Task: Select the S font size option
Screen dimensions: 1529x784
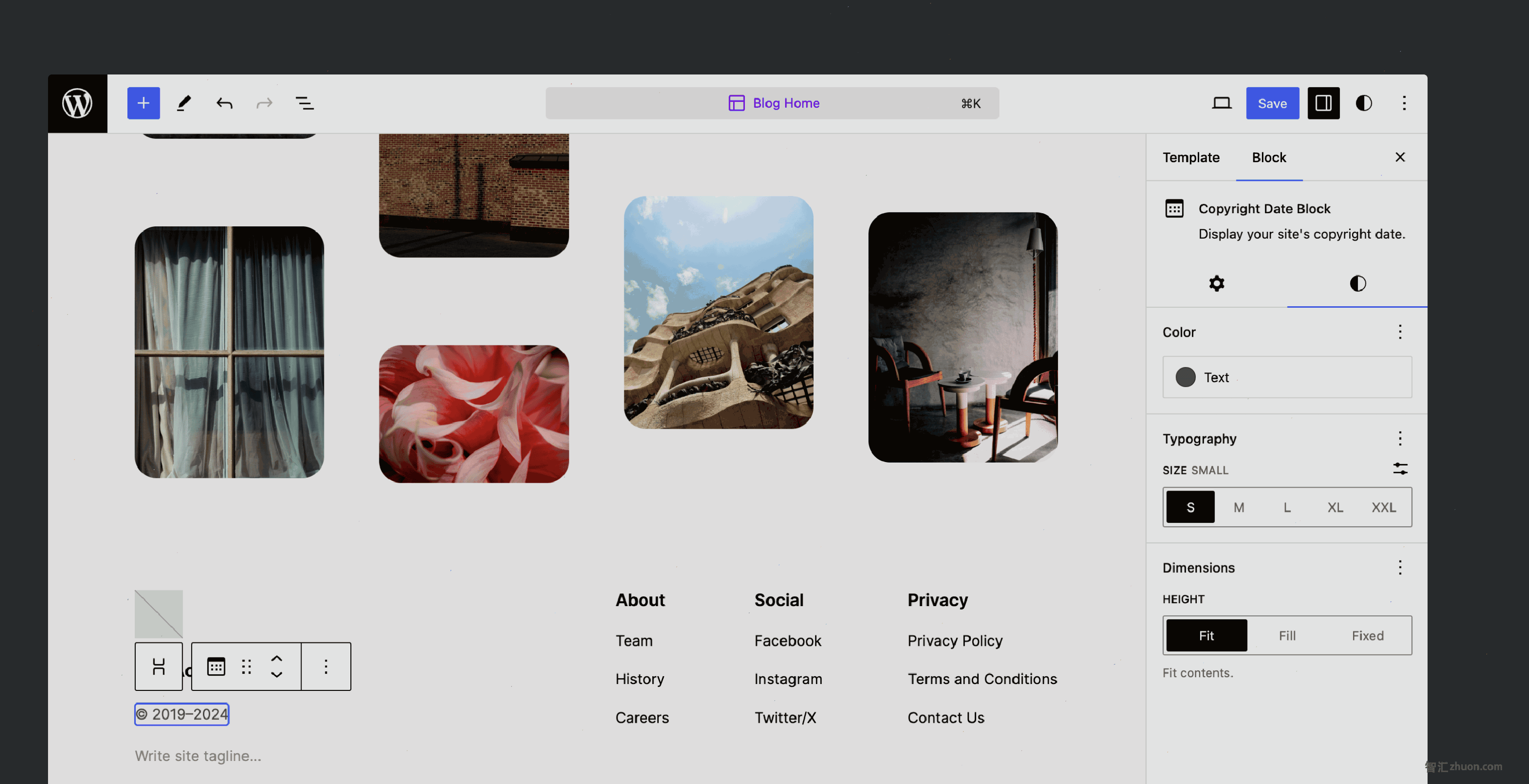Action: click(1190, 507)
